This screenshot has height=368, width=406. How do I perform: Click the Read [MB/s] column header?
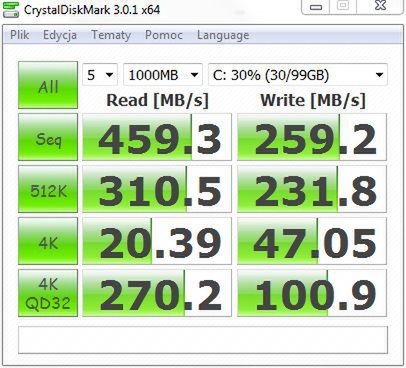pos(157,100)
